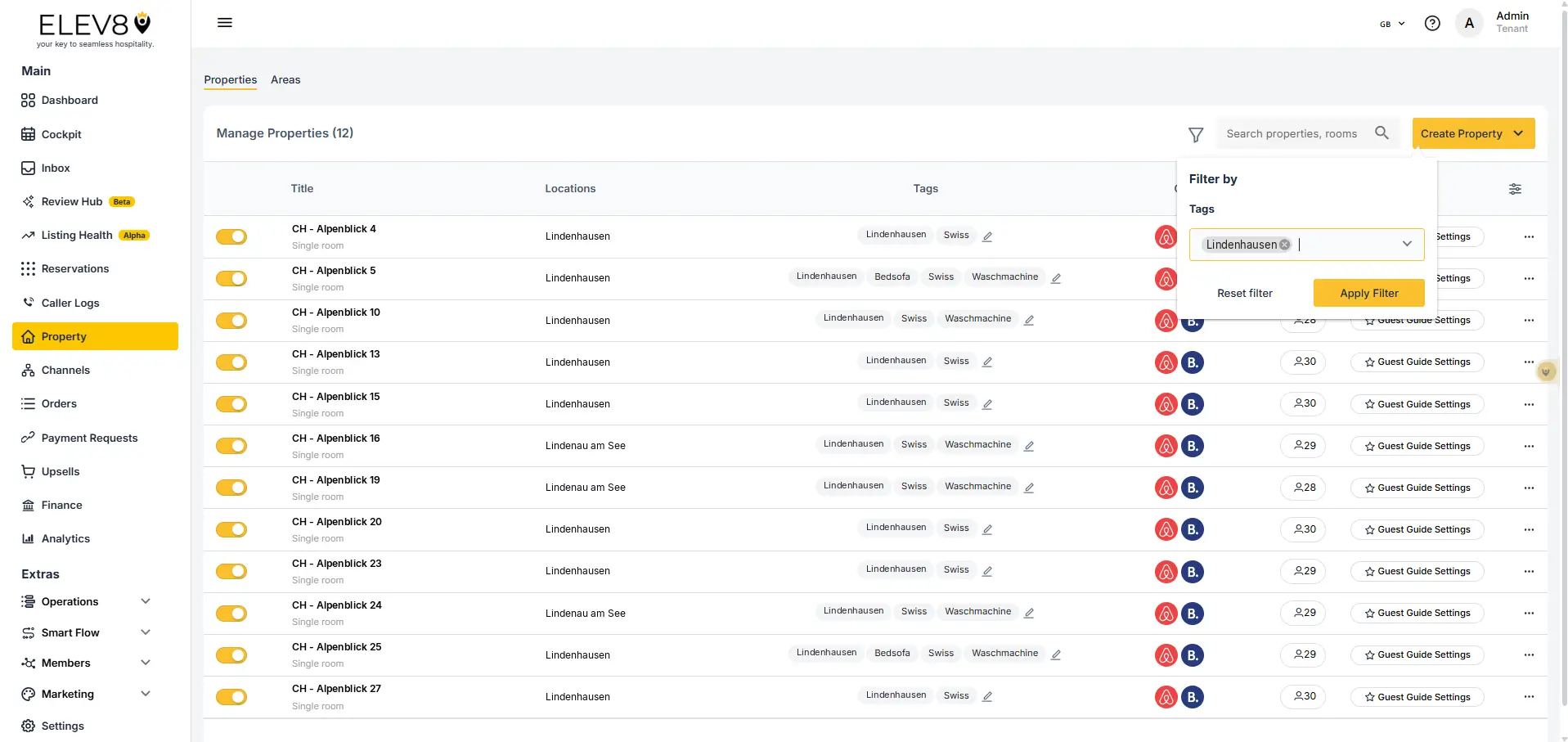Open more options for CH - Alpenblick 23
This screenshot has width=1568, height=742.
[1529, 571]
